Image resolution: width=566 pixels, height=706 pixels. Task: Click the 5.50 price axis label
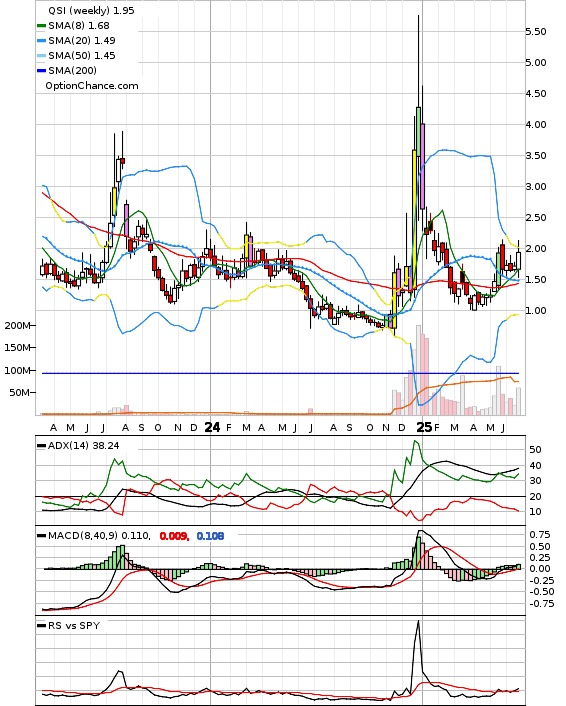click(536, 32)
